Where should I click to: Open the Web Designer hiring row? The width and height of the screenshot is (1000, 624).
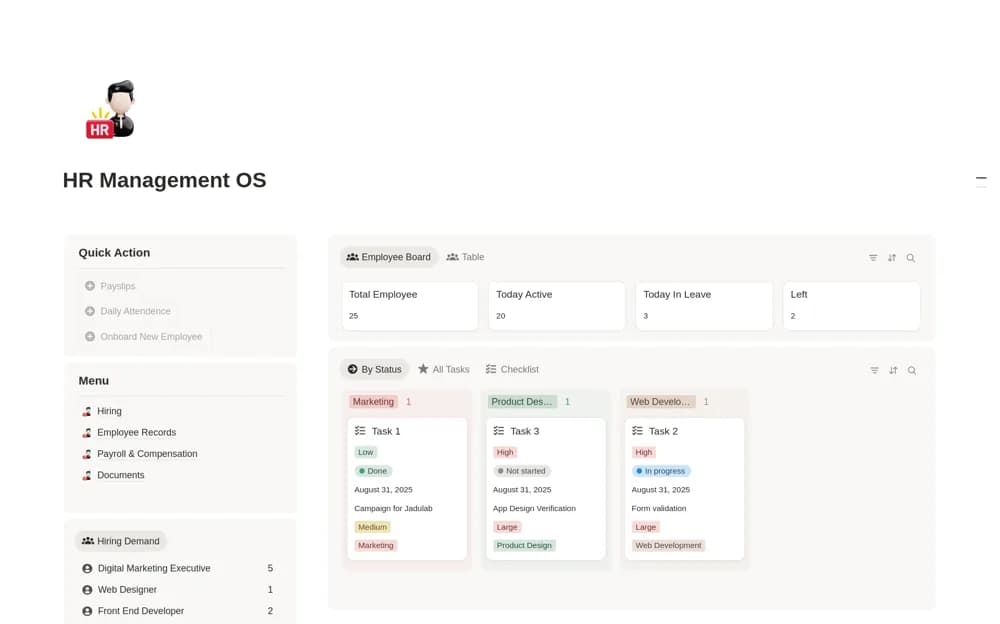[177, 590]
